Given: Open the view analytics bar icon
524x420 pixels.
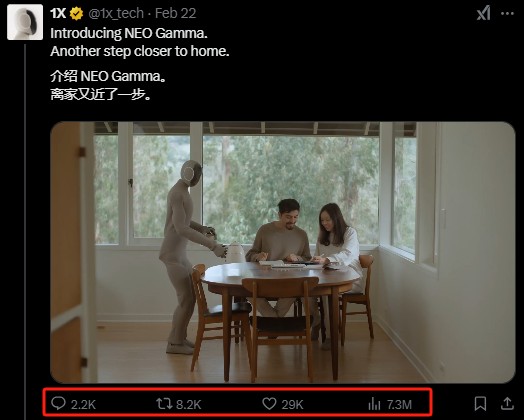Looking at the screenshot, I should click(374, 404).
